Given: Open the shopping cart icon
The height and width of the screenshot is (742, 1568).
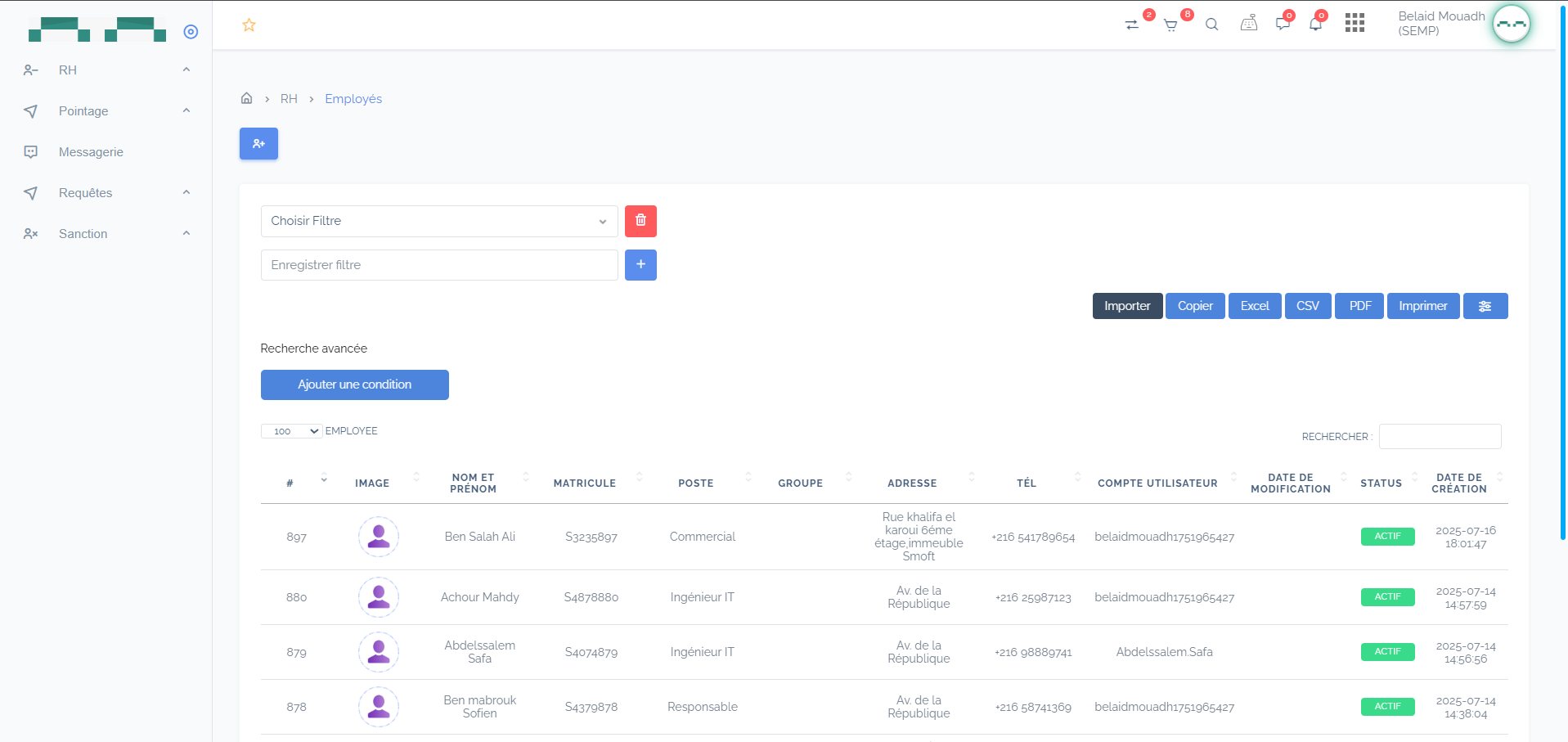Looking at the screenshot, I should click(x=1170, y=25).
